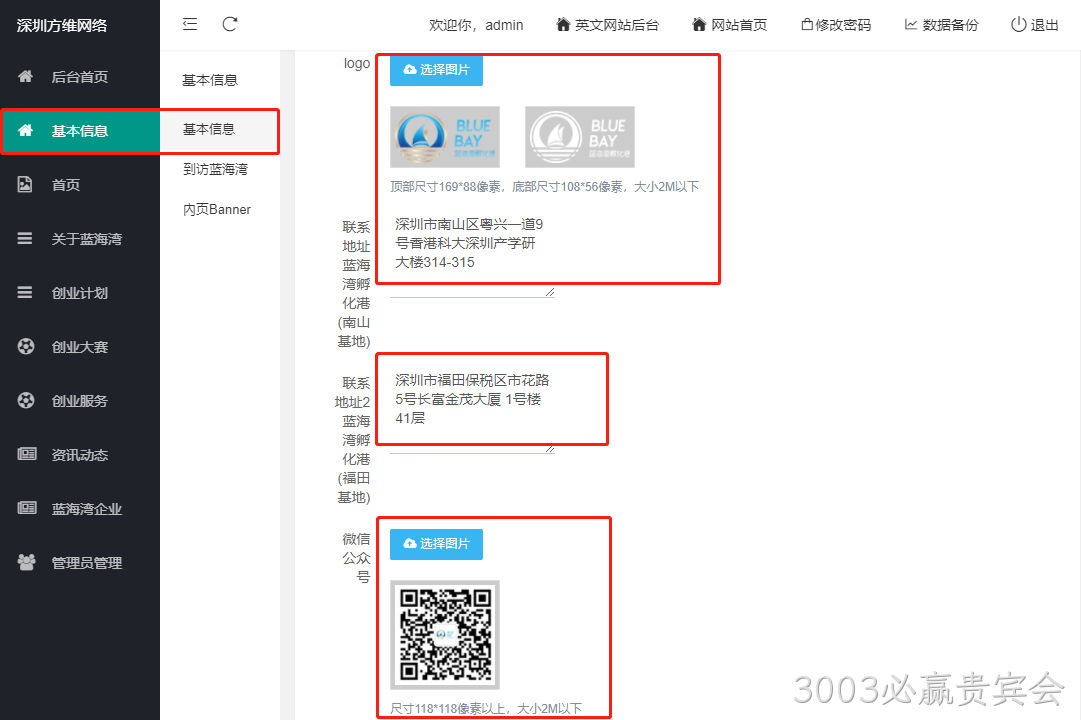
Task: Click the cloud upload icon in the WeChat 选择图片 button
Action: [x=410, y=544]
